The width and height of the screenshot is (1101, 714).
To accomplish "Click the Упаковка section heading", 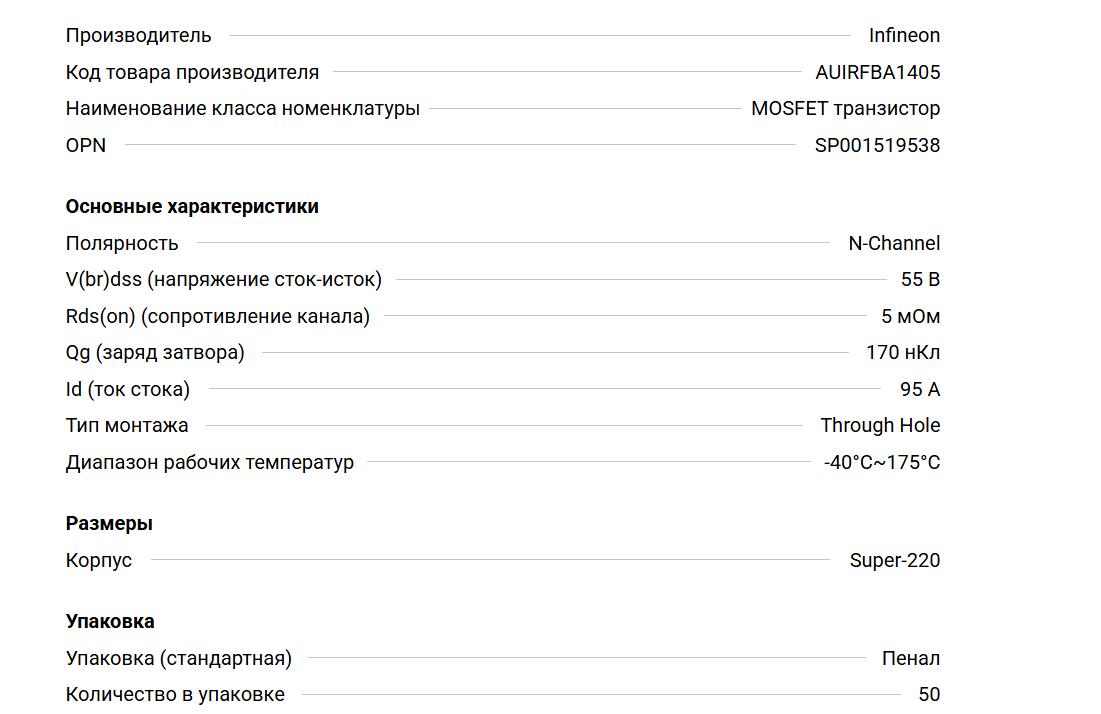I will (110, 622).
